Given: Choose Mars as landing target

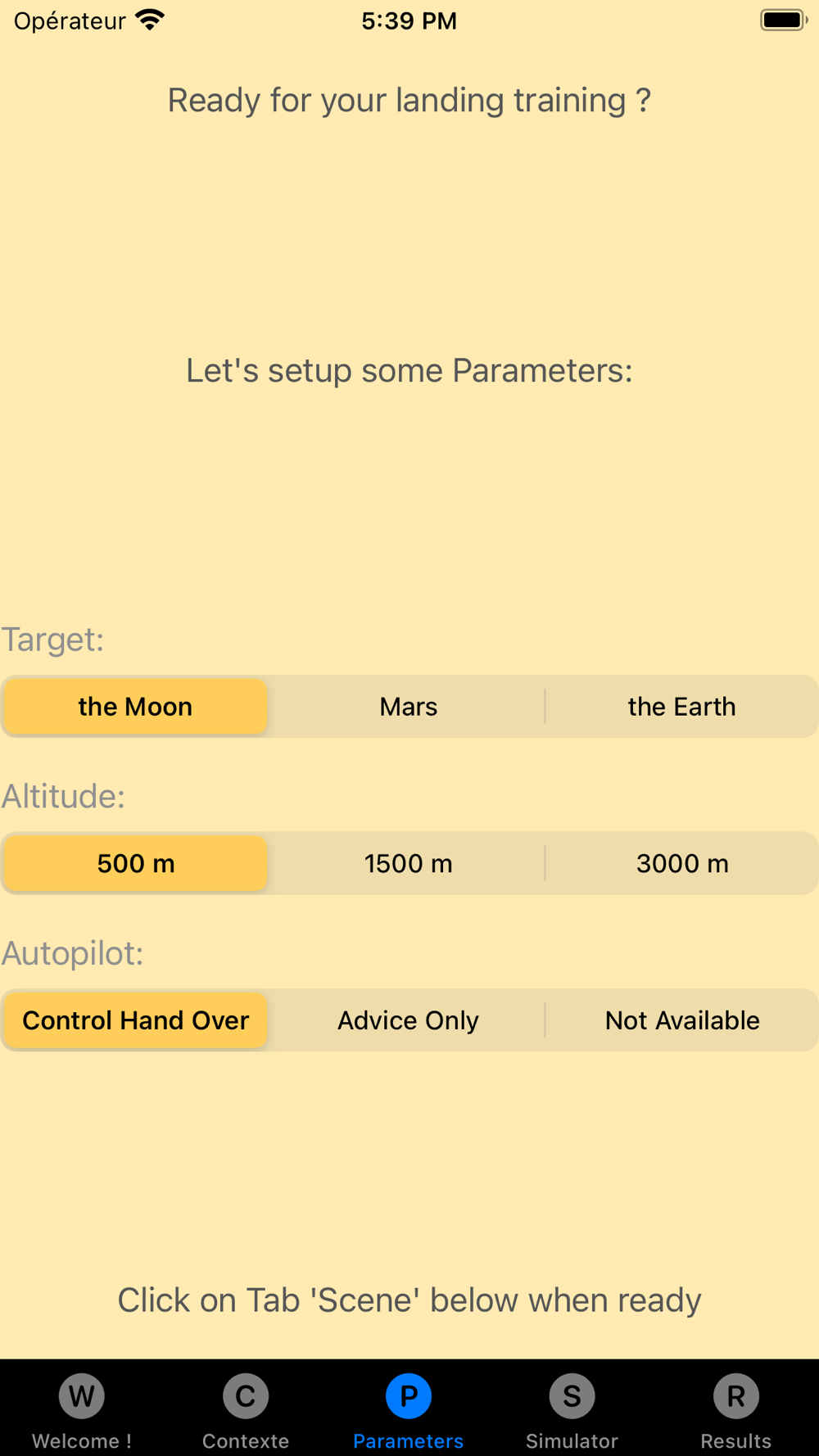Looking at the screenshot, I should [409, 707].
